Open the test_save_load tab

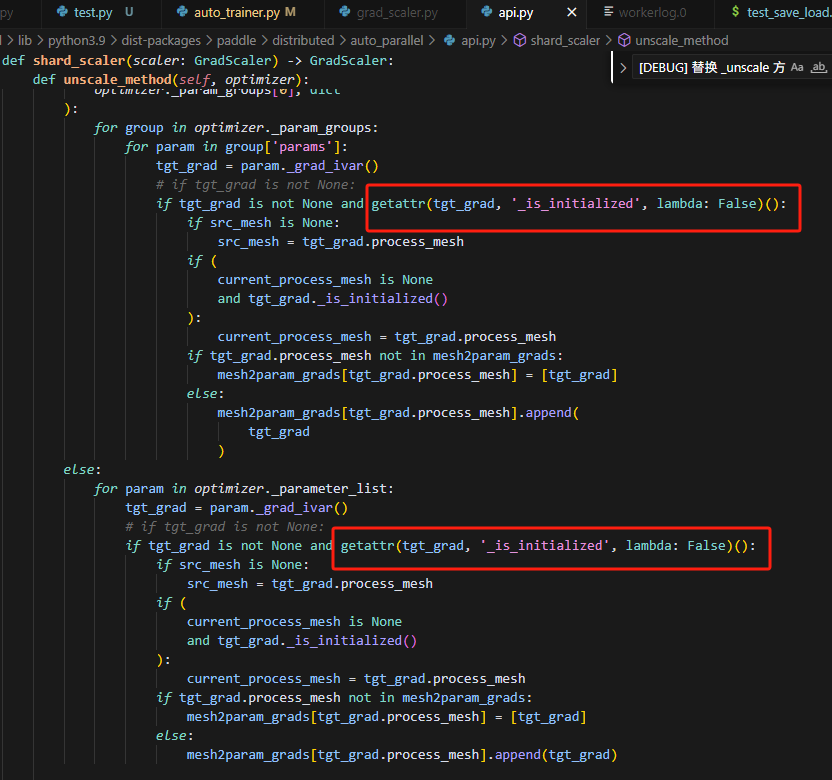click(787, 13)
